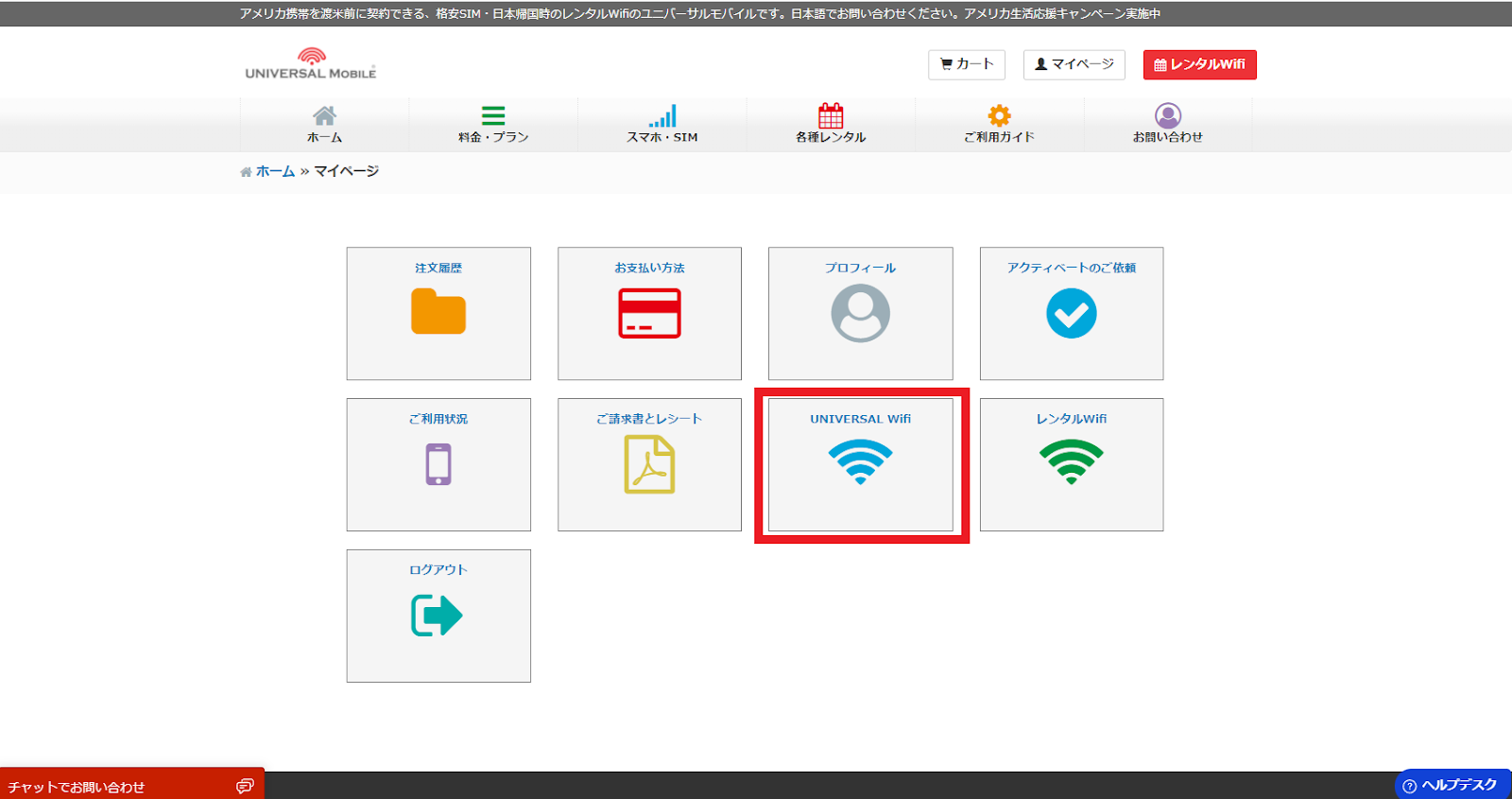Click the ホーム nav label
Viewport: 1512px width, 799px height.
pyautogui.click(x=324, y=137)
